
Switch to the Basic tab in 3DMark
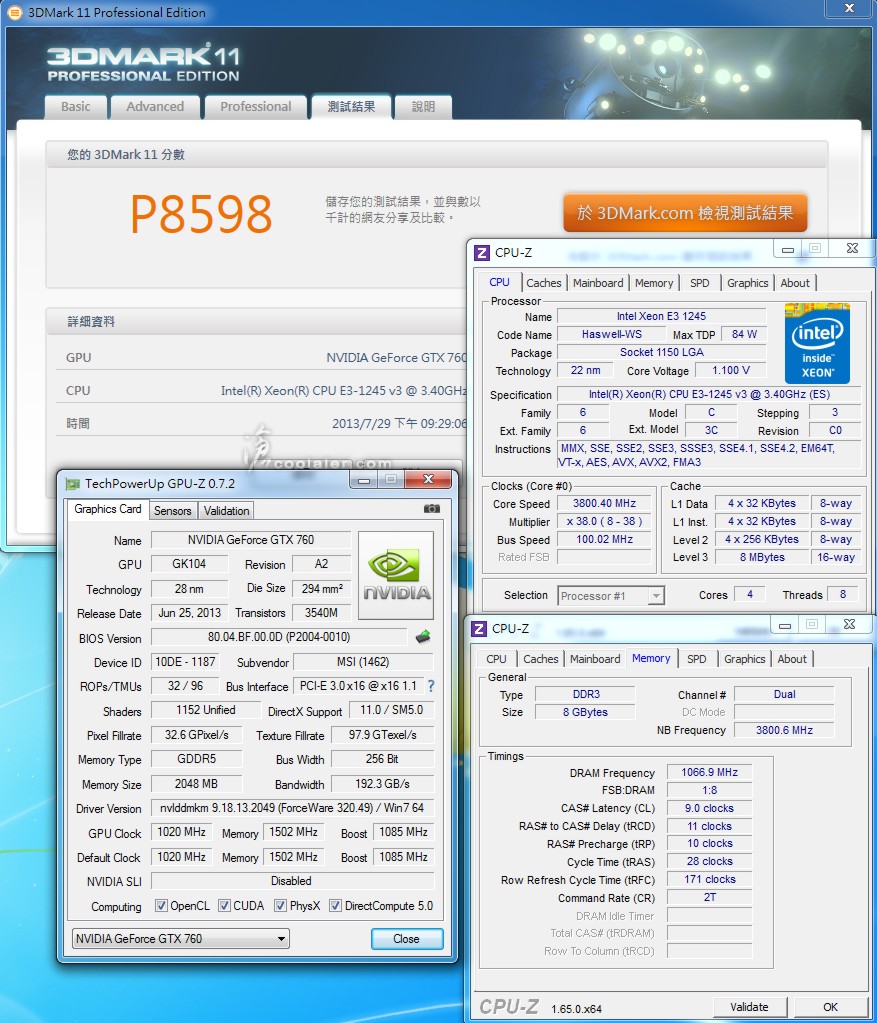tap(76, 107)
